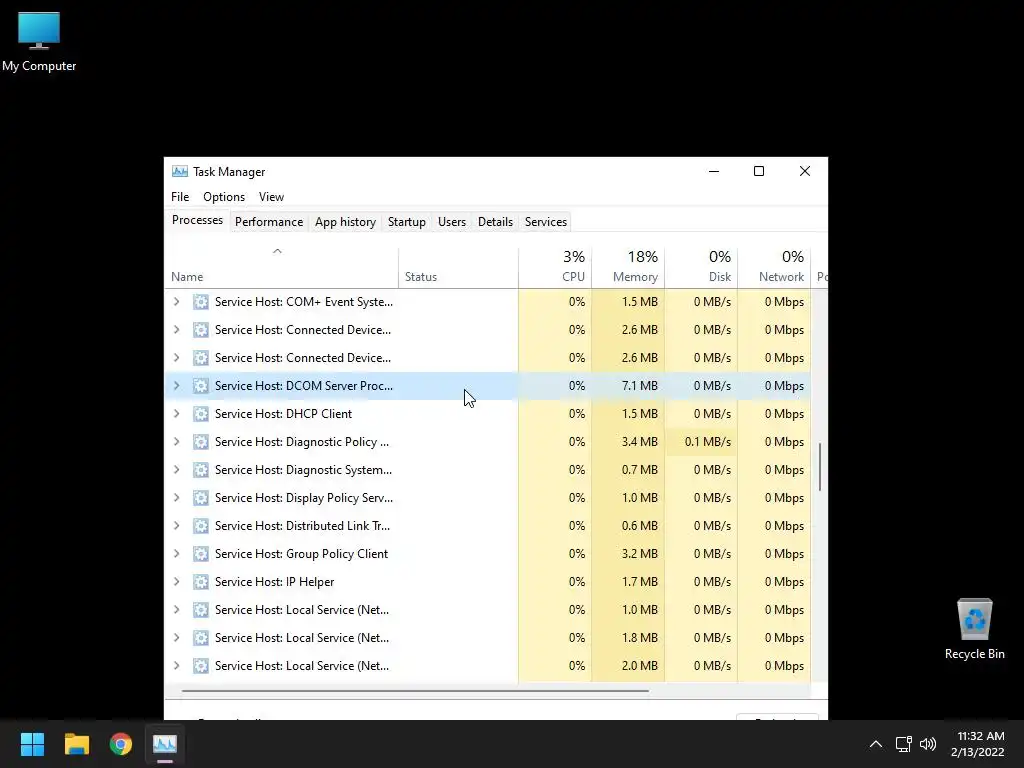
Task: Click the 1.7 MB memory value
Action: coord(639,582)
